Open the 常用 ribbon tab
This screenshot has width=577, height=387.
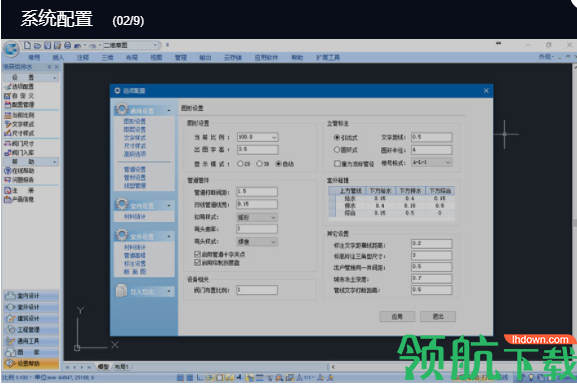pos(34,57)
